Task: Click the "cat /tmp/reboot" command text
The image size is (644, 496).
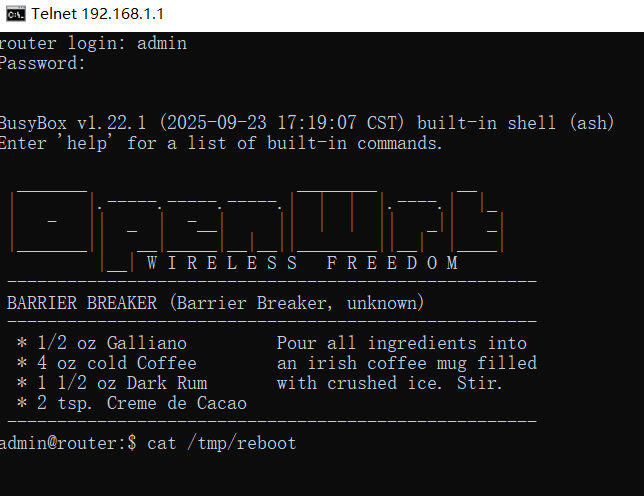Action: coord(221,443)
